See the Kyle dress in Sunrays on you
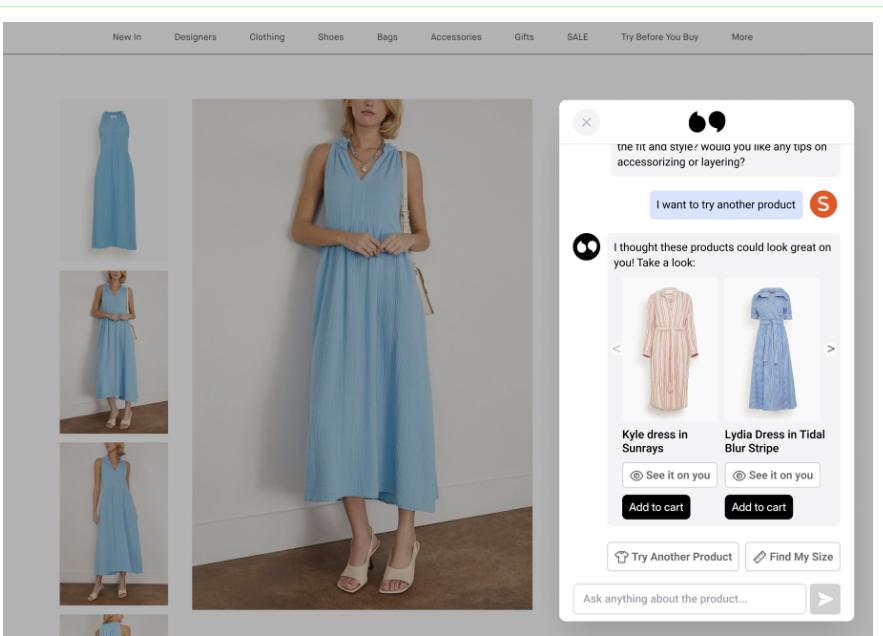The width and height of the screenshot is (883, 636). pyautogui.click(x=670, y=475)
